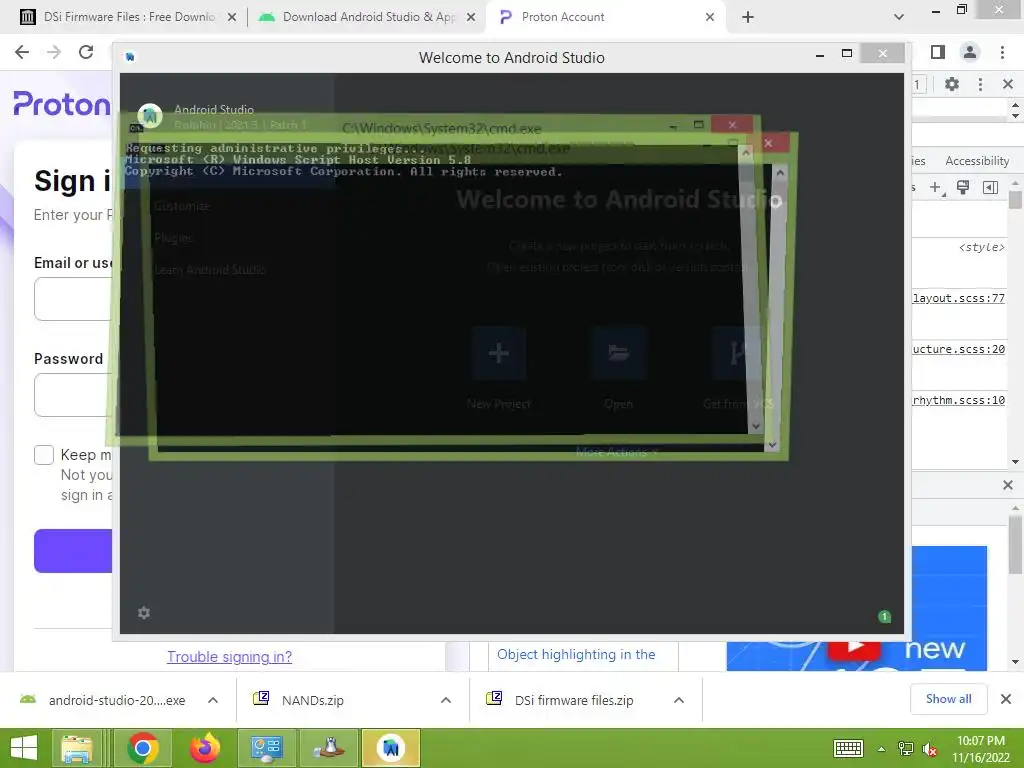1024x768 pixels.
Task: Close the DSi Firmware Files tab
Action: (232, 18)
